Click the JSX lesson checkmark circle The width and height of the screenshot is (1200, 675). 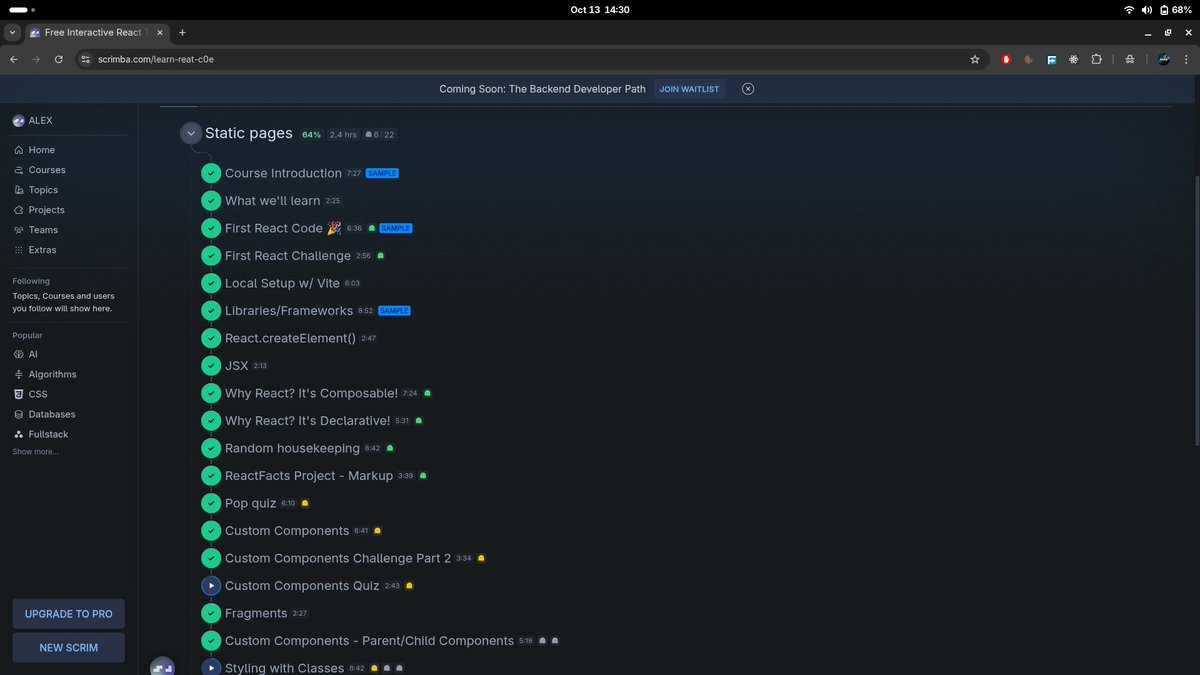pyautogui.click(x=210, y=366)
